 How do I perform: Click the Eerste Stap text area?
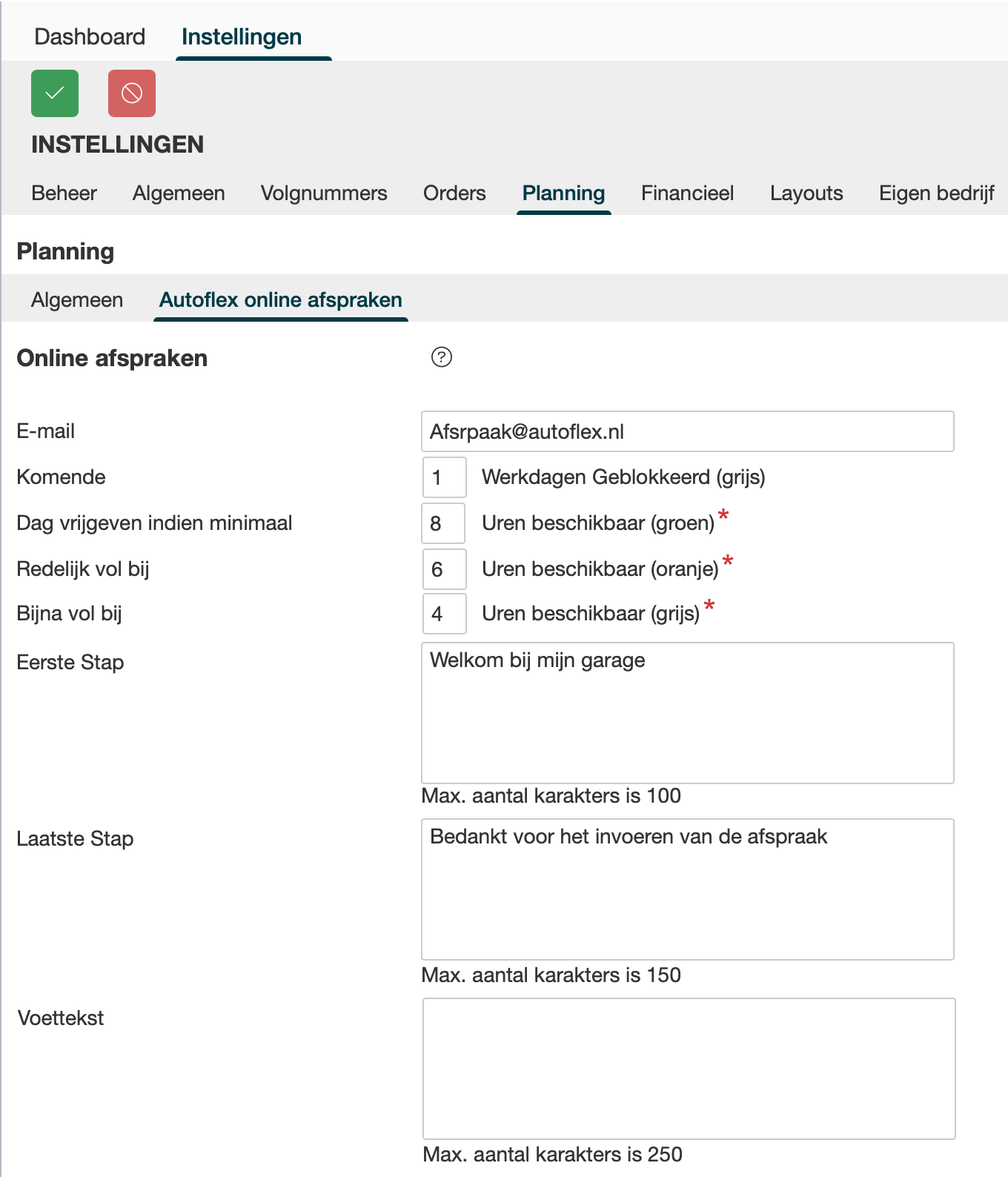[687, 713]
